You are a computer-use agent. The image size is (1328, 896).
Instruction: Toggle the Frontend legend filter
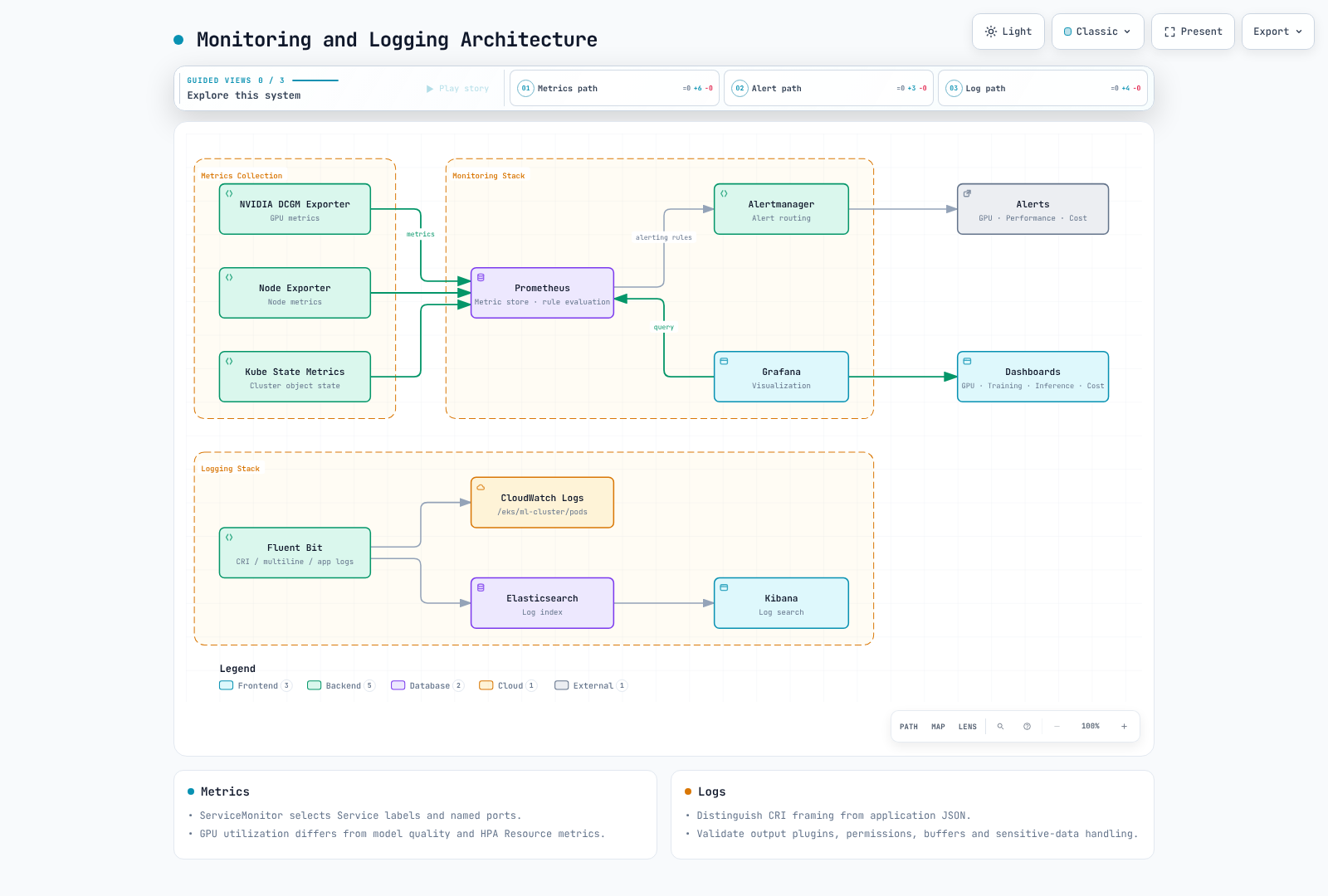point(256,685)
